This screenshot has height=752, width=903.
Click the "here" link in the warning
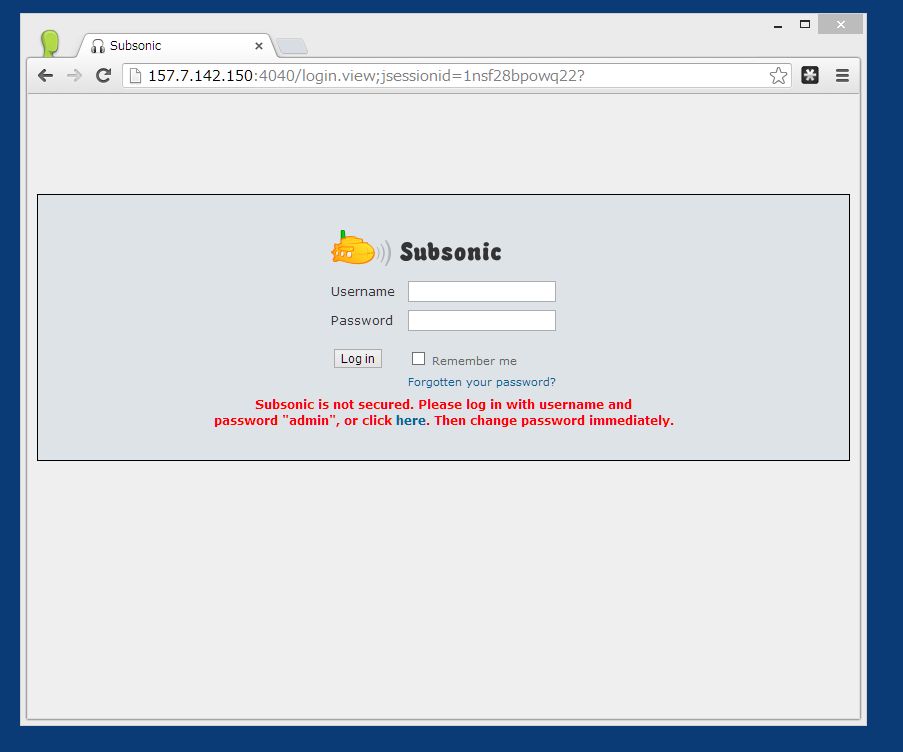coord(411,420)
